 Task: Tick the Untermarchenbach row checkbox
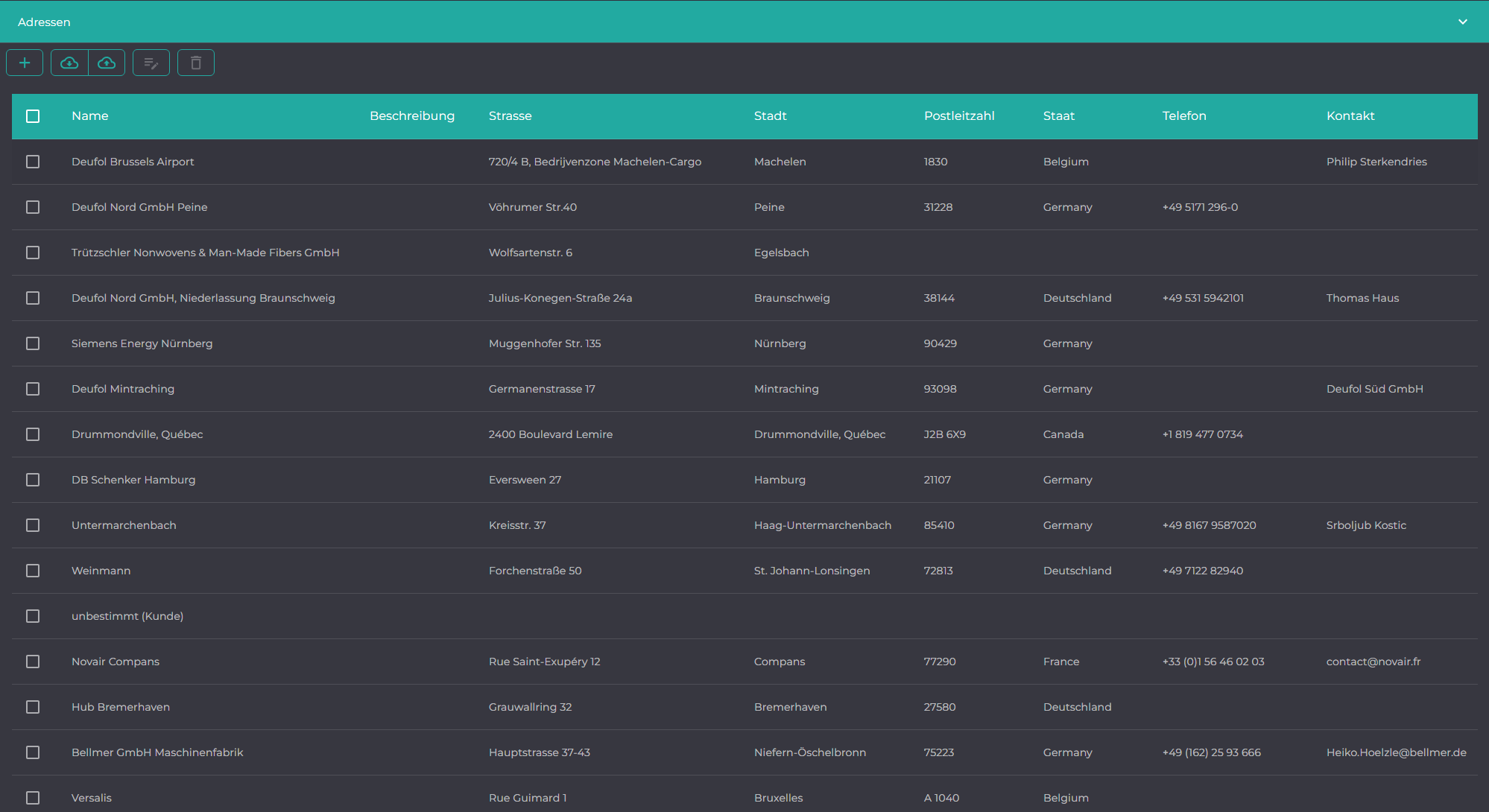[33, 525]
